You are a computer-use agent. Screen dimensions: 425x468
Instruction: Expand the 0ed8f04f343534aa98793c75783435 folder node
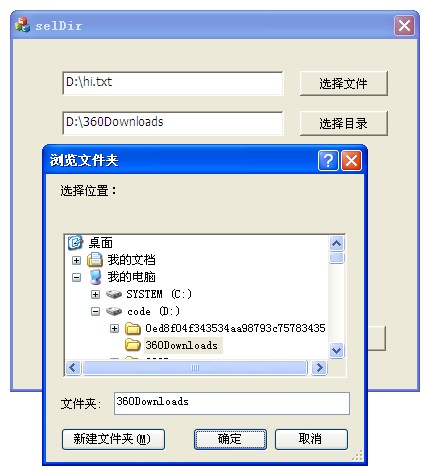[x=114, y=329]
